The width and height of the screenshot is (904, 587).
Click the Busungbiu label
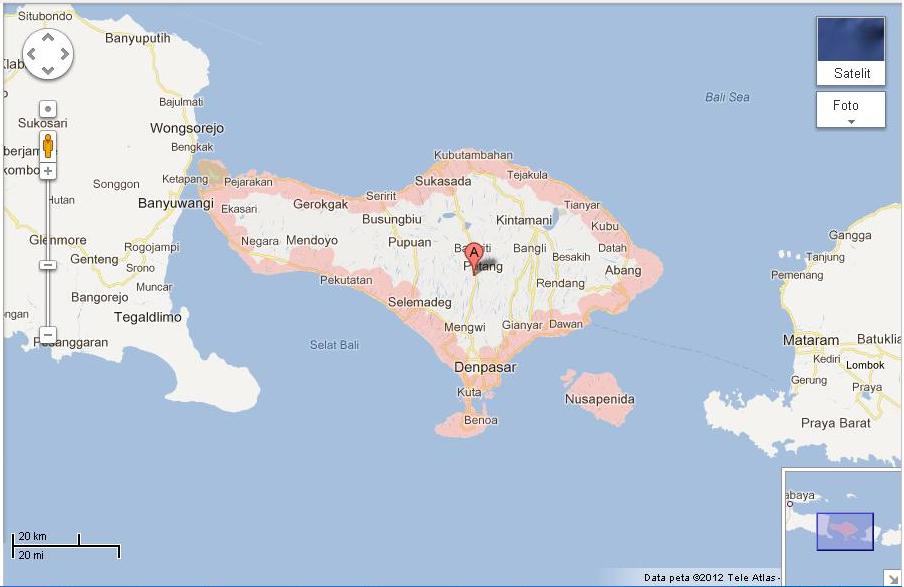391,219
